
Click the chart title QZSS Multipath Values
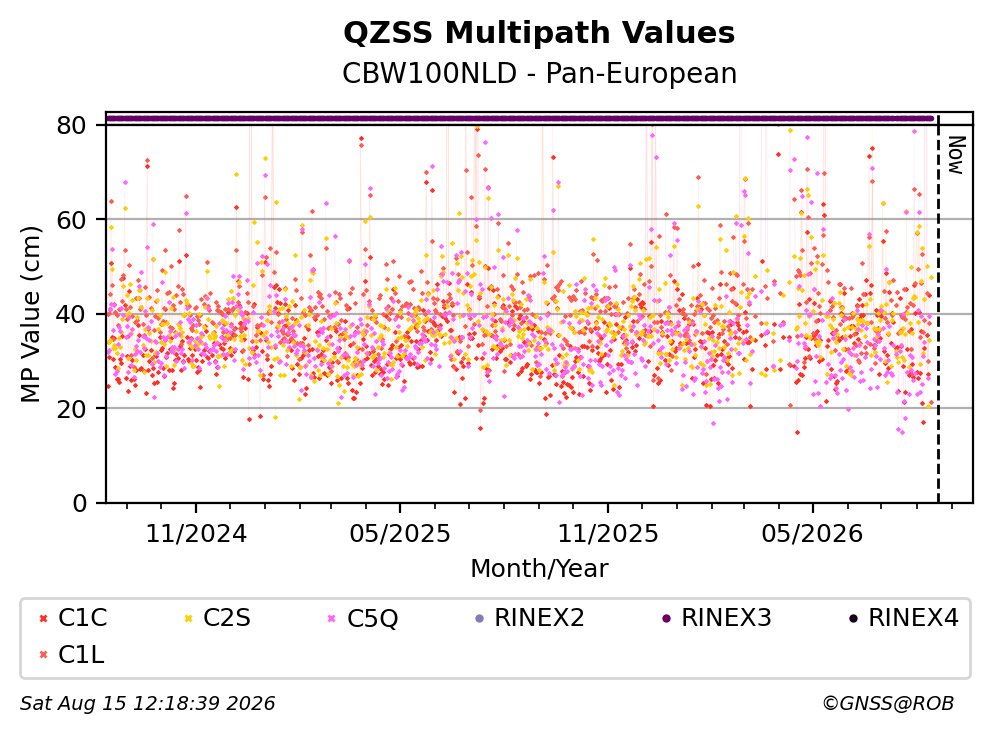click(539, 32)
